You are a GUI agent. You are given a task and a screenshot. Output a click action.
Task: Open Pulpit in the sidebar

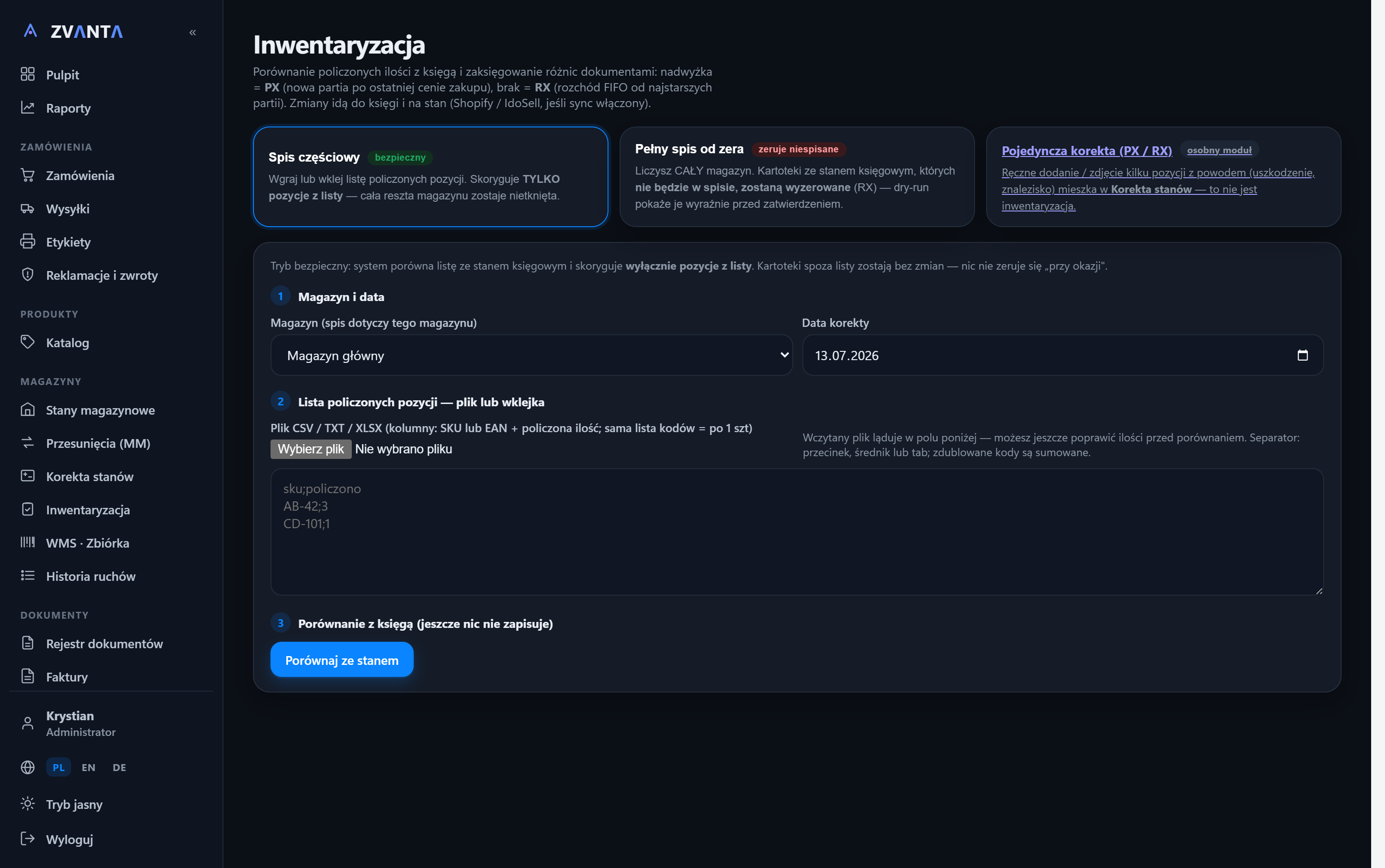point(63,75)
